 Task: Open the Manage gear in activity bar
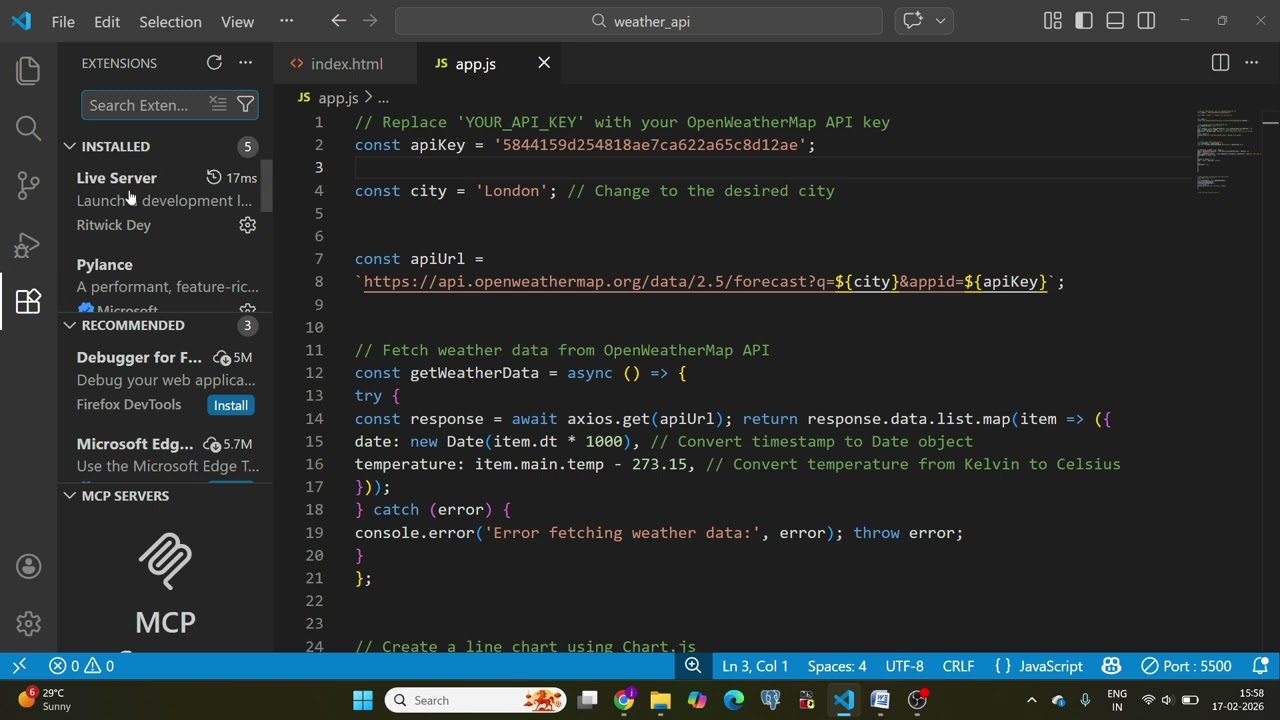click(28, 623)
